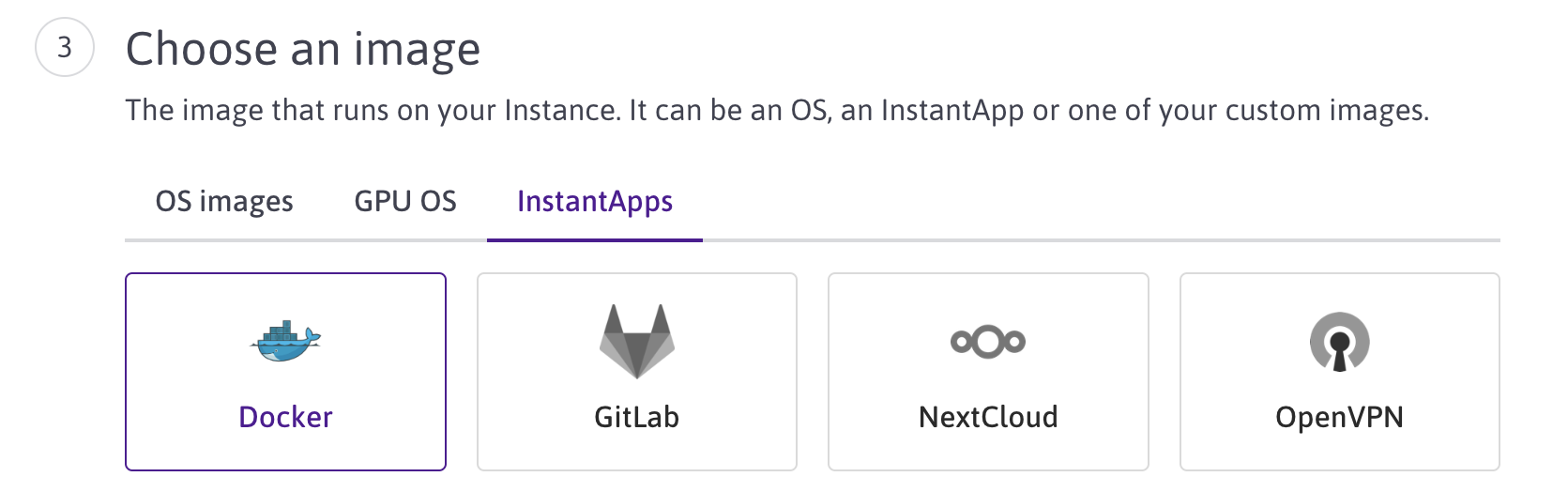Select the InstantApps tab
Viewport: 1568px width, 492px height.
595,202
